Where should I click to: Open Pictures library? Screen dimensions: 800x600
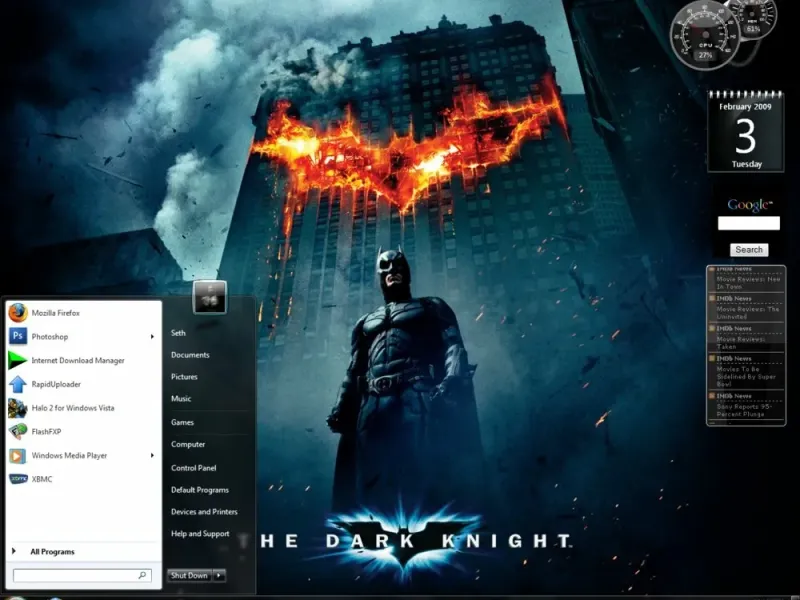coord(184,377)
